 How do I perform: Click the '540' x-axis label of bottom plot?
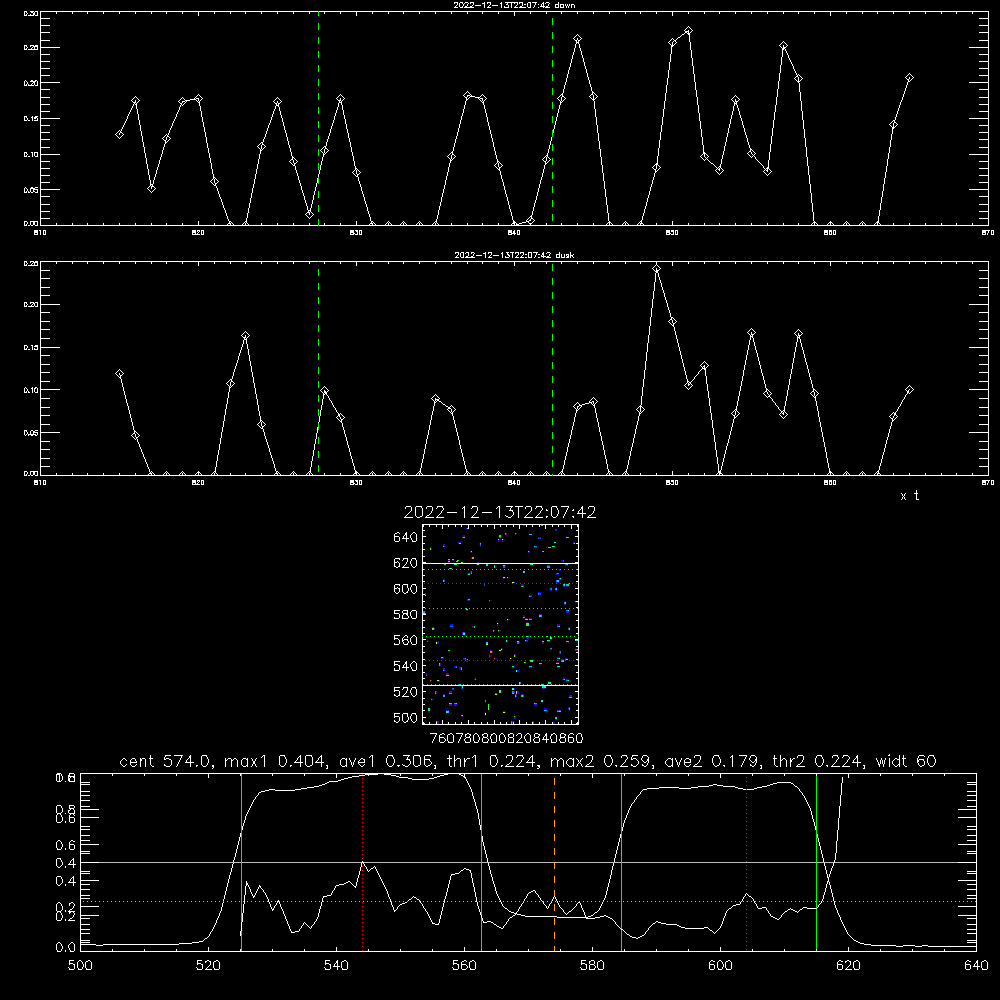(x=336, y=966)
